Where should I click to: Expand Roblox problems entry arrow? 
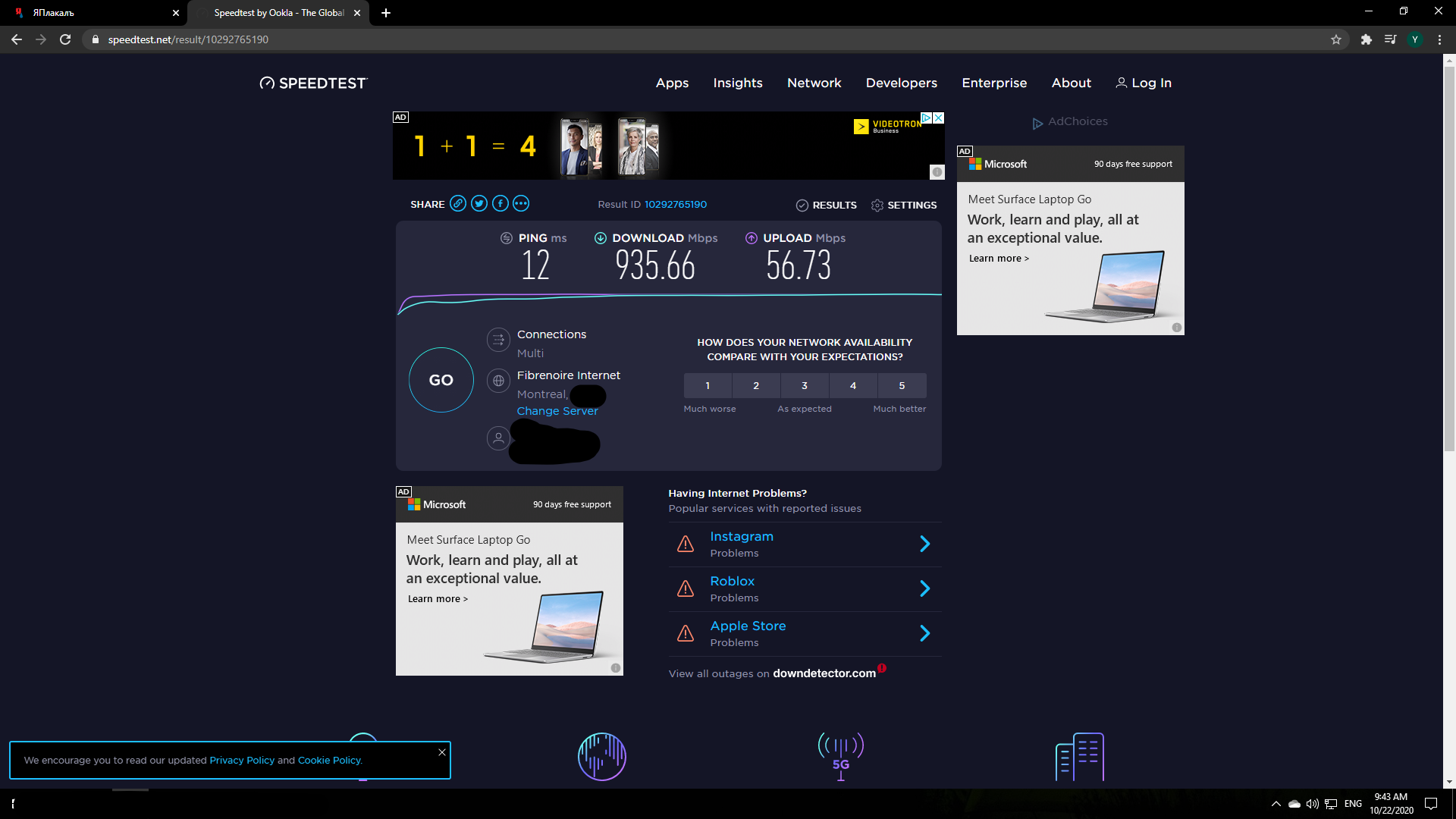pos(925,588)
